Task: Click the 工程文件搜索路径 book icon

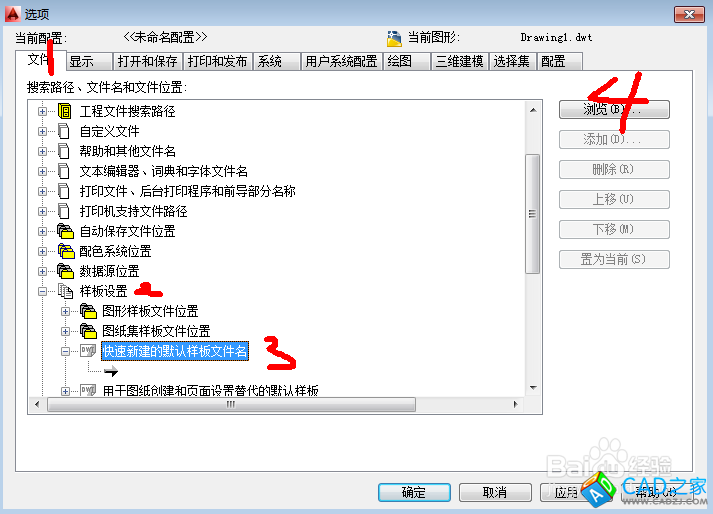Action: point(65,111)
